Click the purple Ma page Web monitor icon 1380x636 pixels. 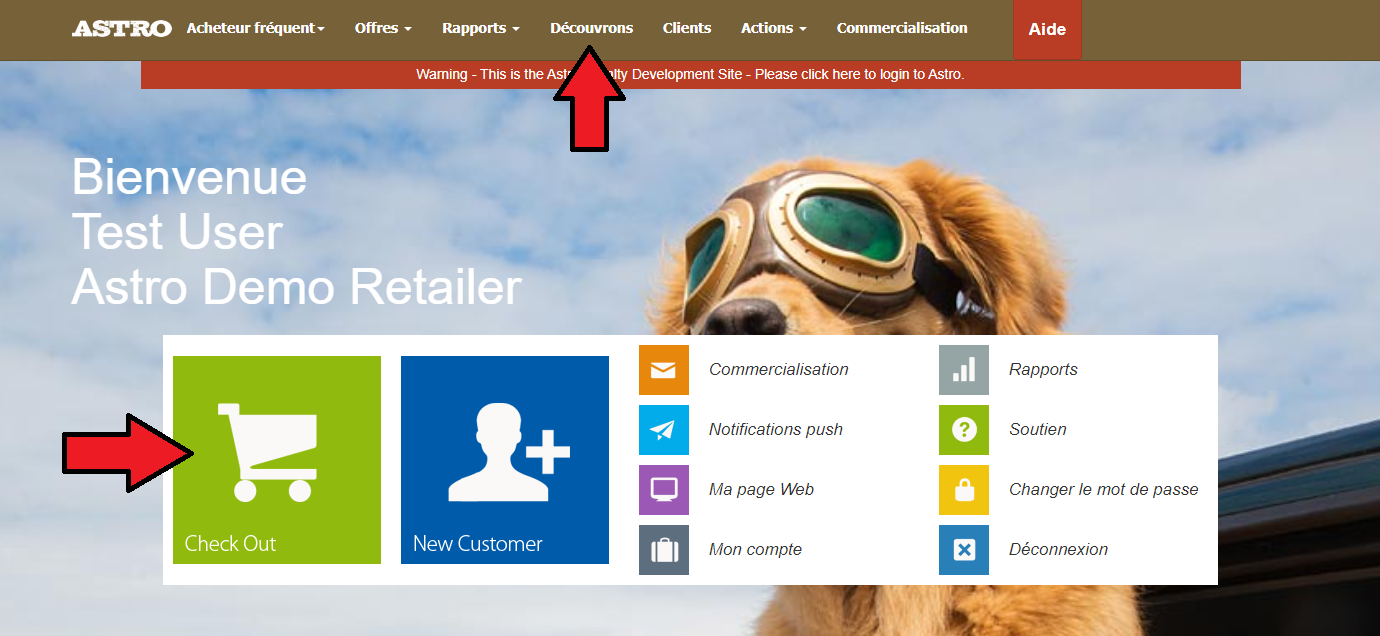pos(664,490)
